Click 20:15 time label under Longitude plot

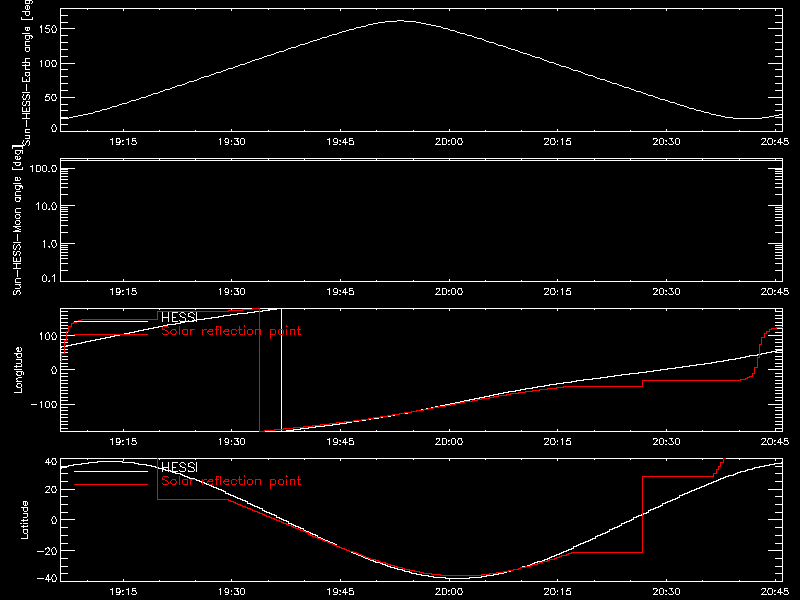[558, 441]
